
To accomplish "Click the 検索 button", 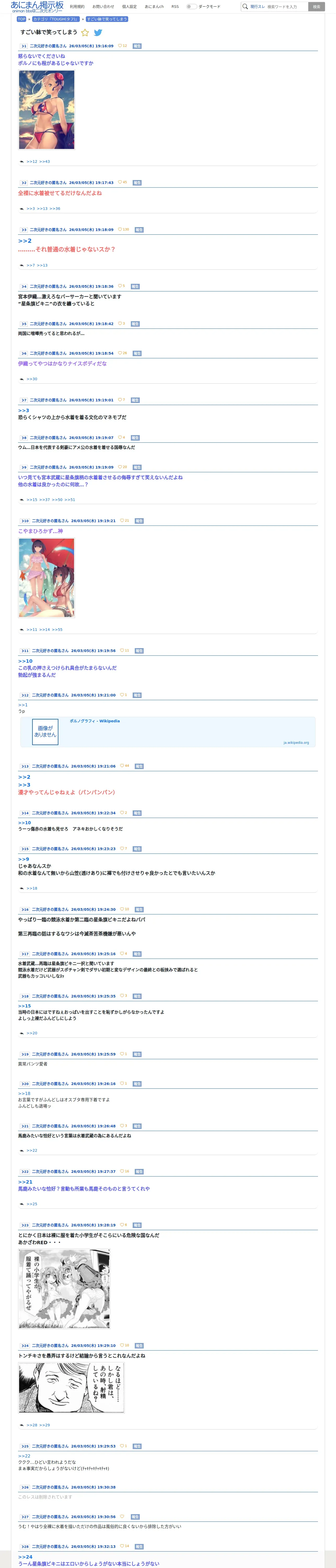I will click(316, 7).
